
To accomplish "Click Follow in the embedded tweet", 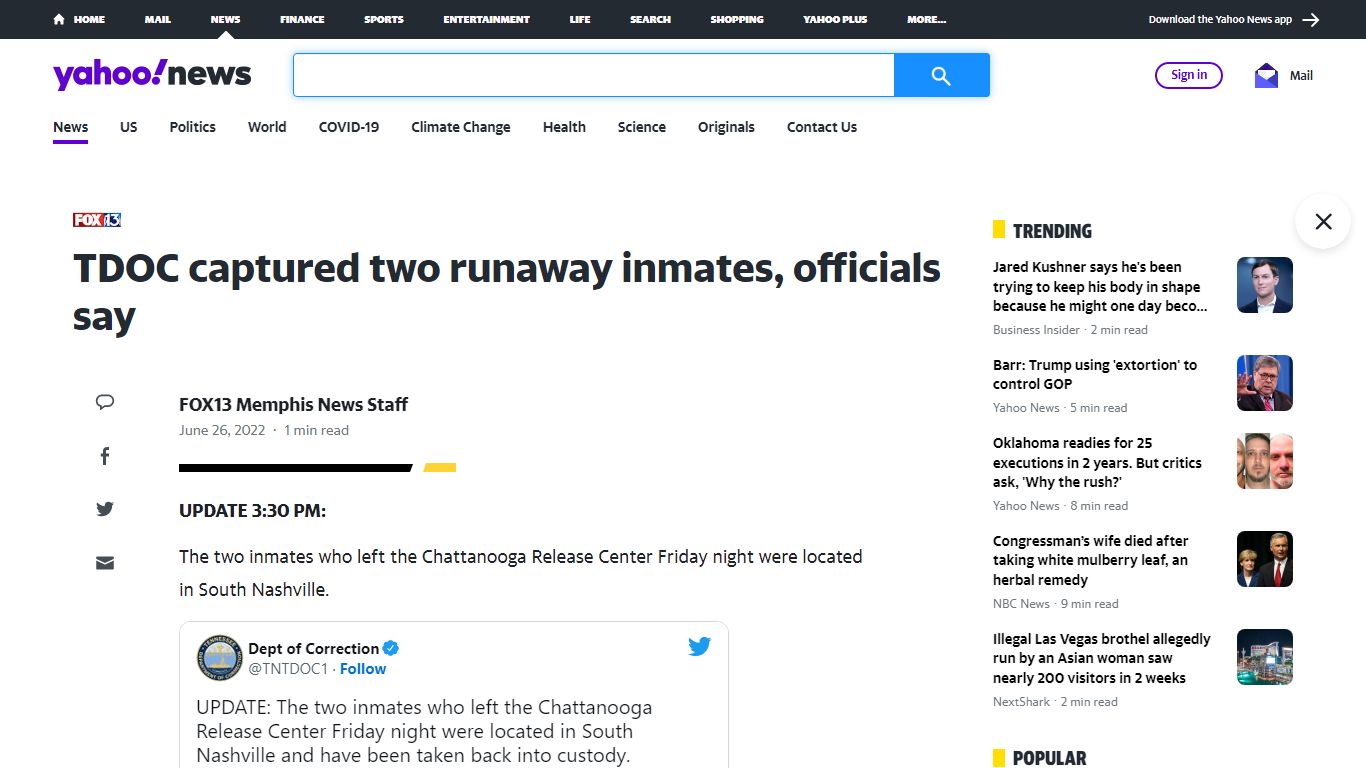I will click(363, 669).
